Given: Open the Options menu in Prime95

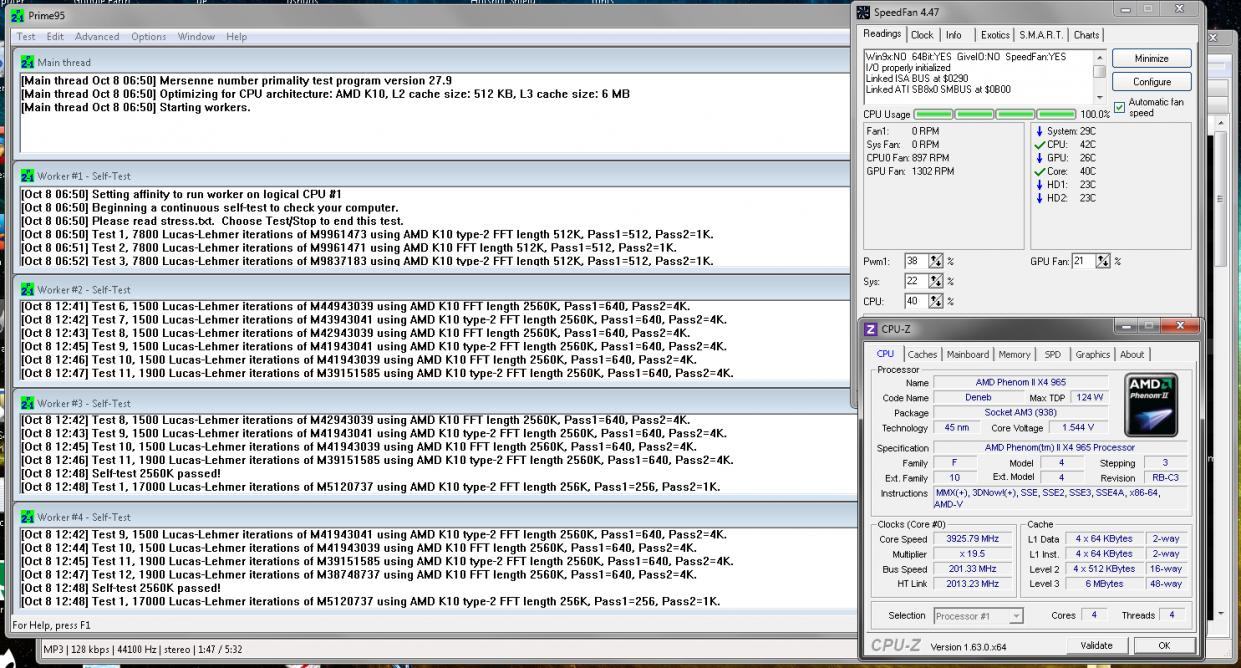Looking at the screenshot, I should coord(149,37).
